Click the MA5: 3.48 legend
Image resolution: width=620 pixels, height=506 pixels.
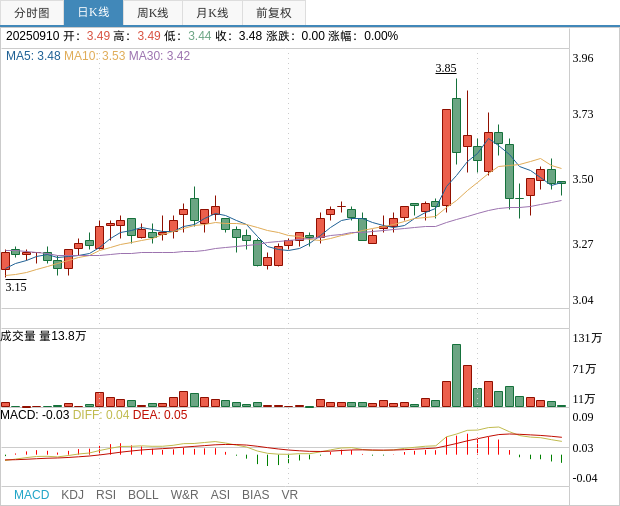33,56
